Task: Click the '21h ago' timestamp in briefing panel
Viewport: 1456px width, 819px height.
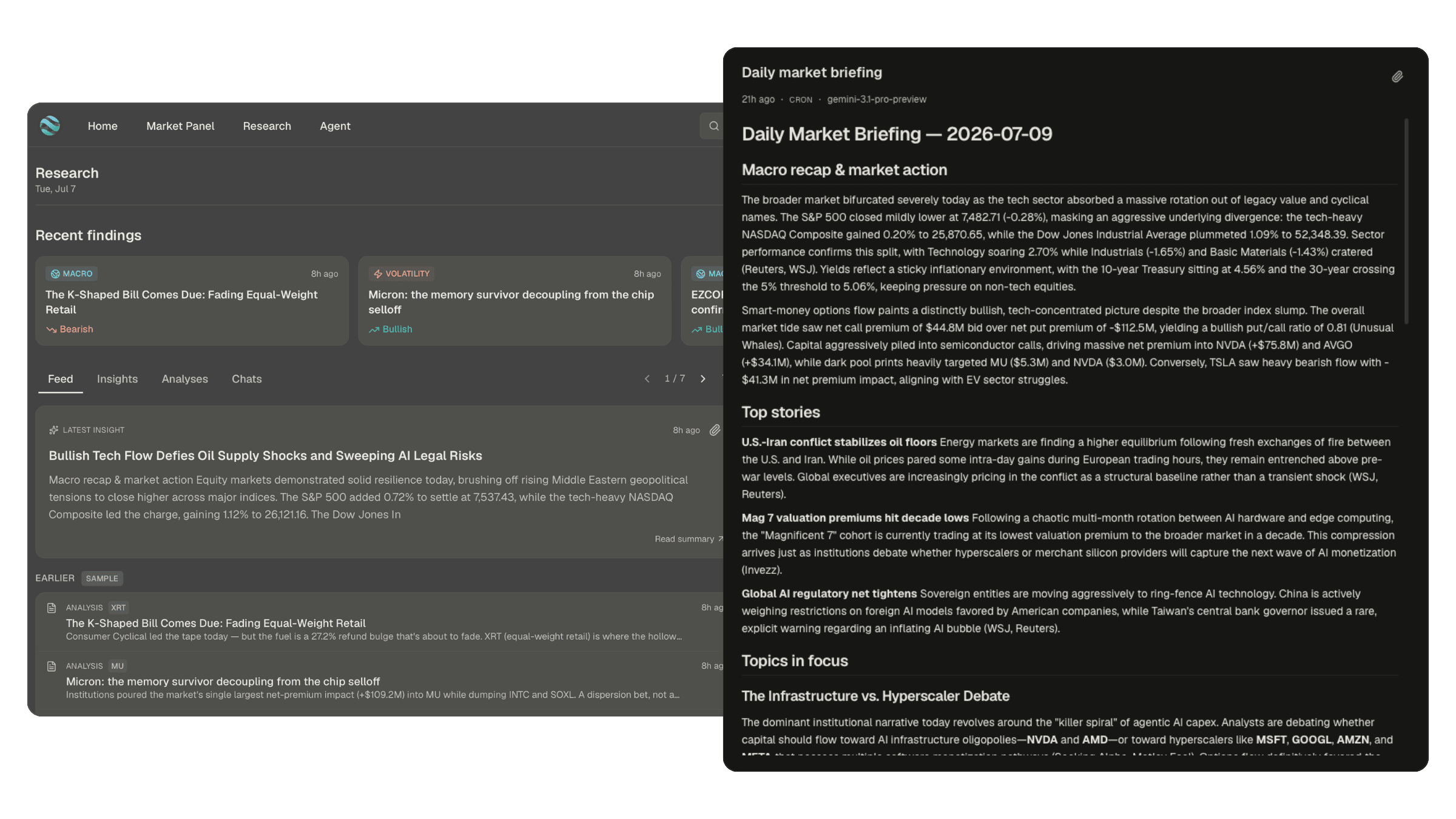Action: (758, 99)
